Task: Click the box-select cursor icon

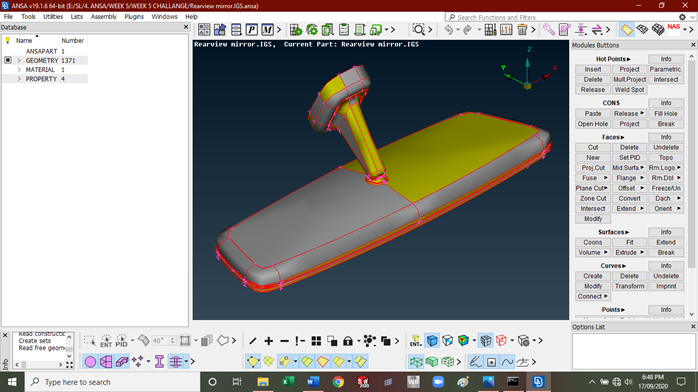Action: (89, 341)
